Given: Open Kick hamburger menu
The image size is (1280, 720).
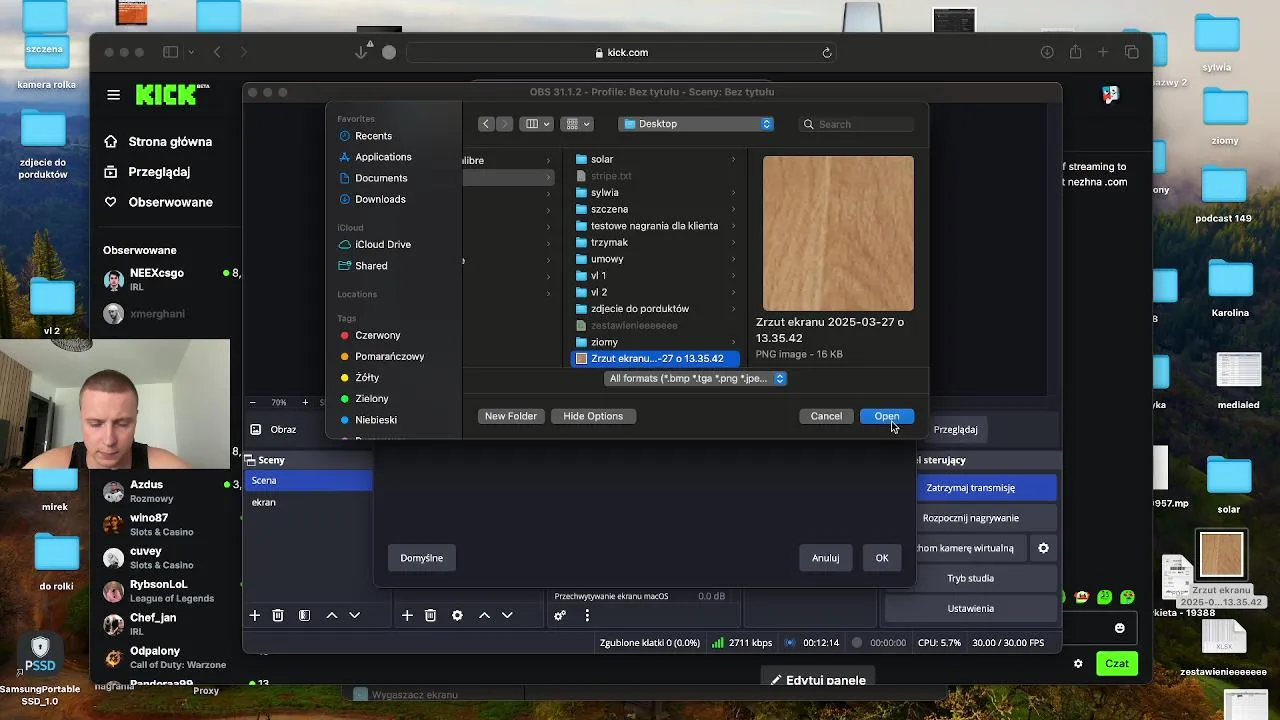Looking at the screenshot, I should (x=113, y=95).
